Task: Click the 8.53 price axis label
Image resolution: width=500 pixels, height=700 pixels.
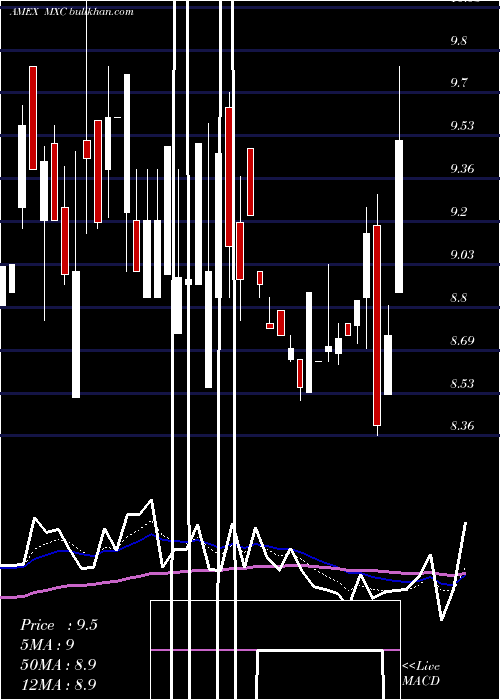Action: (462, 383)
